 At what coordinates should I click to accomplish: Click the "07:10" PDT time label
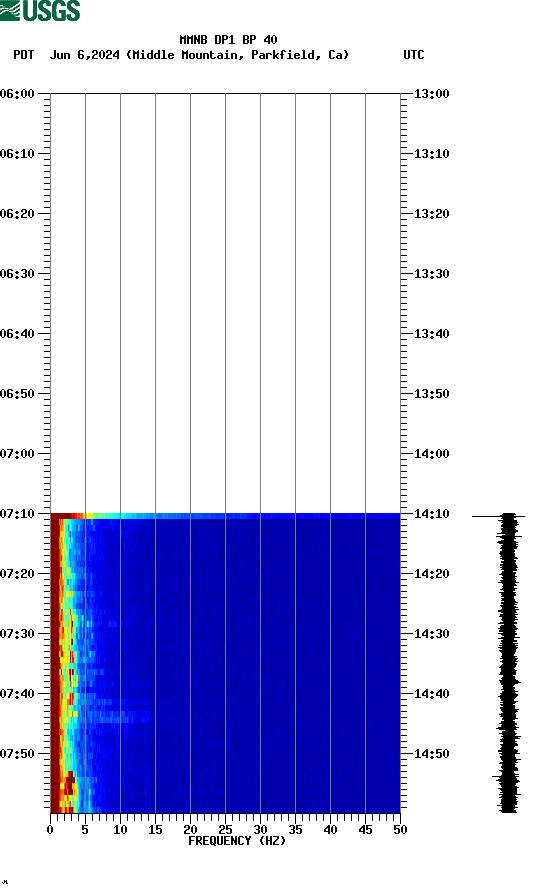click(x=18, y=514)
